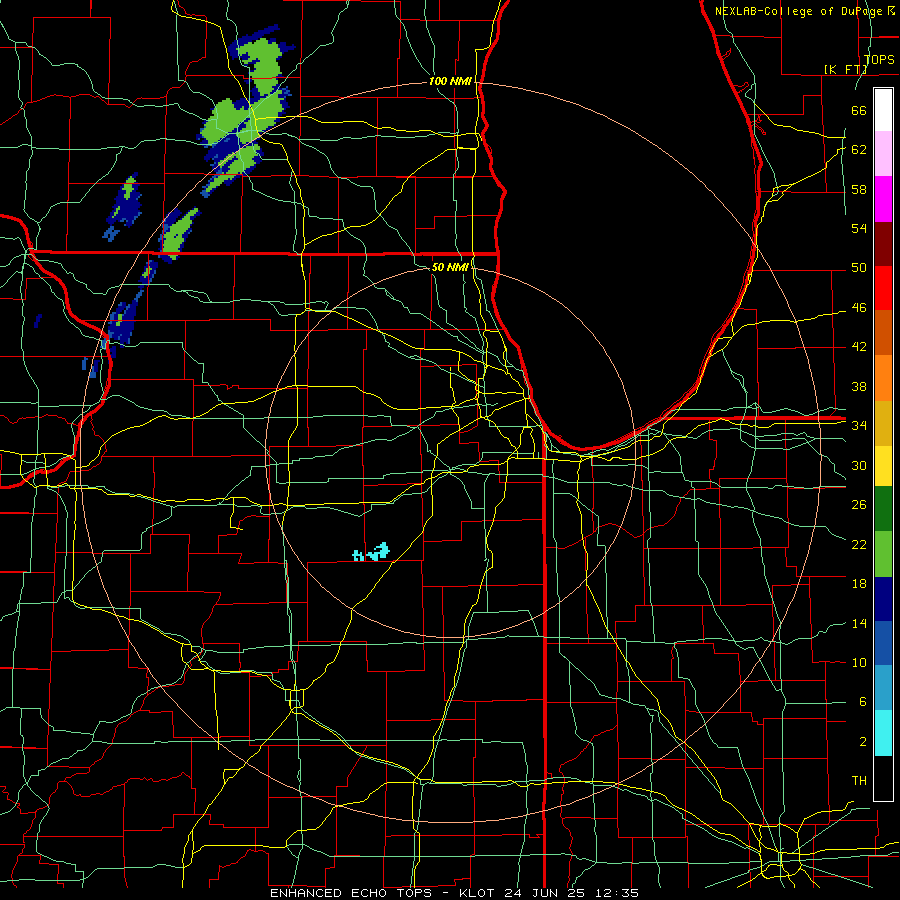Click the magenta 58 kft legend swatch
The height and width of the screenshot is (900, 900).
[x=883, y=199]
